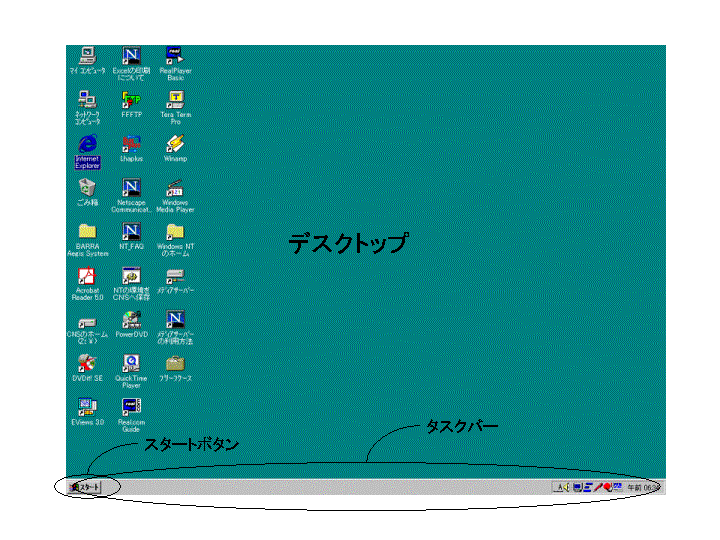Click the taskbar clock showing 午前 time
Image resolution: width=720 pixels, height=540 pixels.
click(x=643, y=487)
